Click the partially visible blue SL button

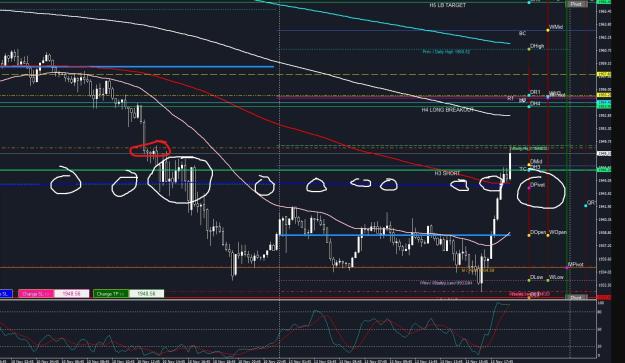(x=6, y=294)
